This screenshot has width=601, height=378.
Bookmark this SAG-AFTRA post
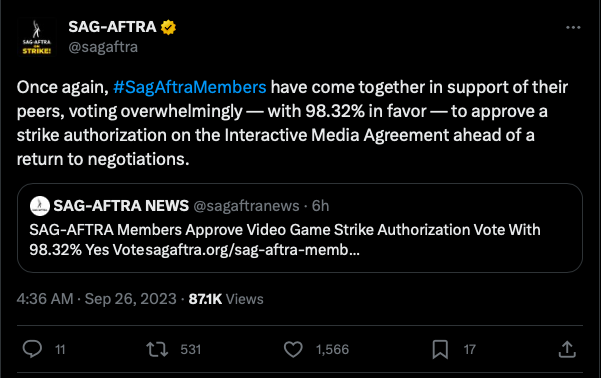point(440,349)
